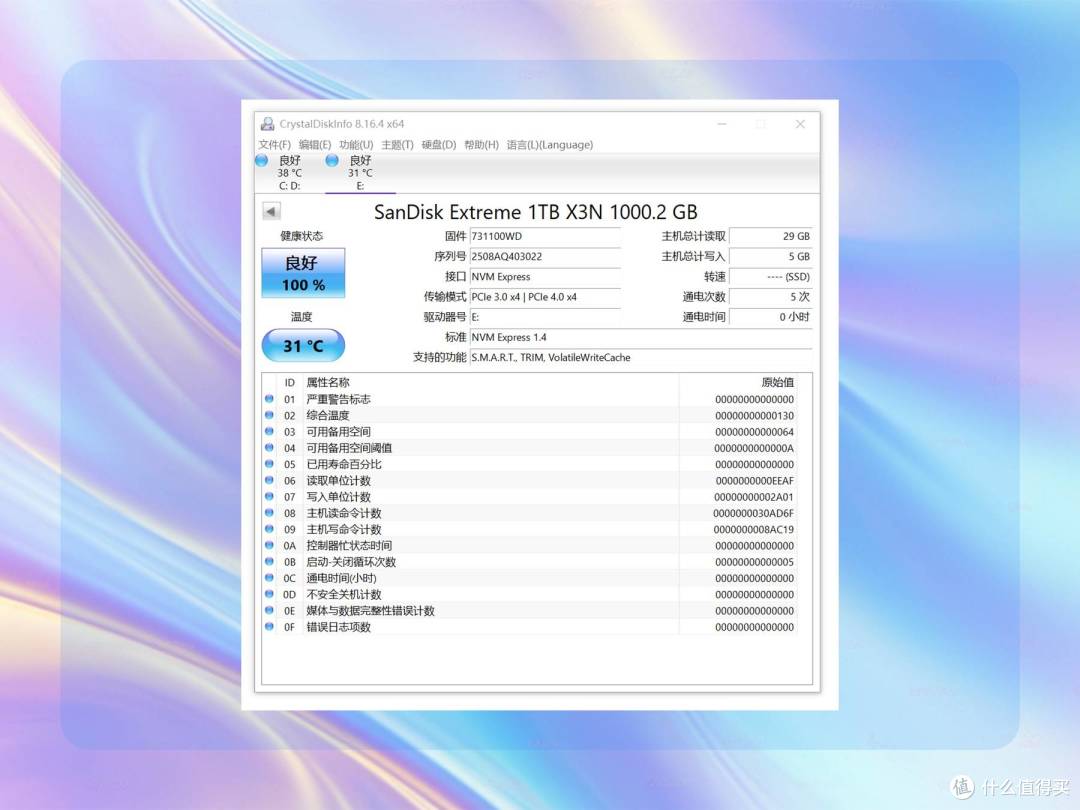Image resolution: width=1080 pixels, height=810 pixels.
Task: Click the raw value 0000000030AD6F
Action: [754, 513]
